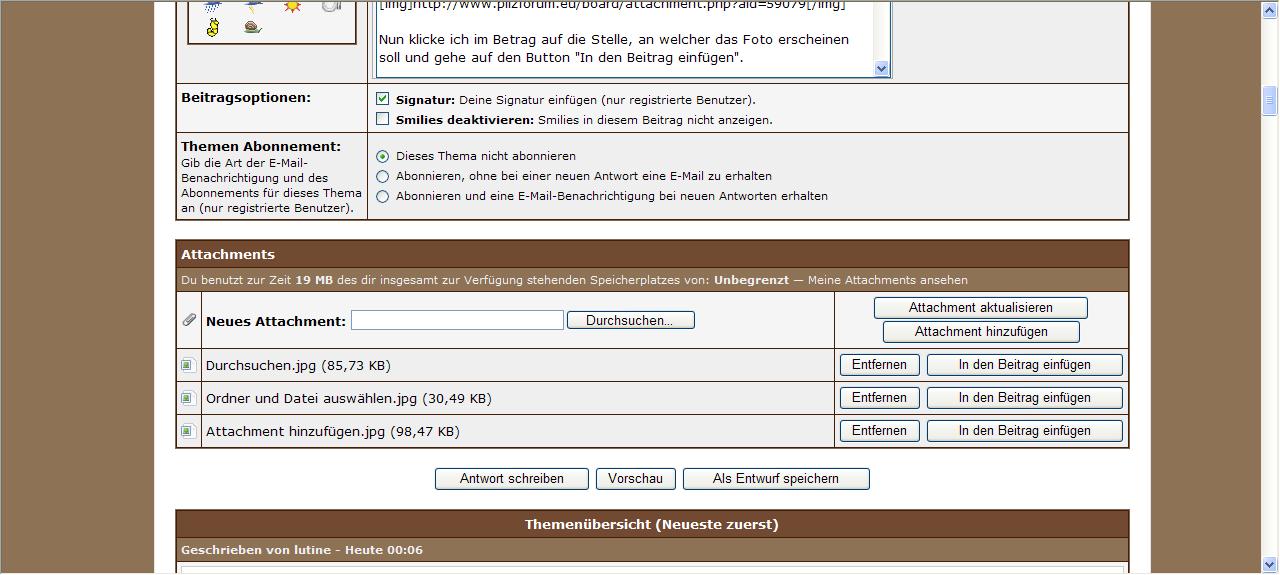
Task: Insert the snail smiley
Action: click(252, 28)
